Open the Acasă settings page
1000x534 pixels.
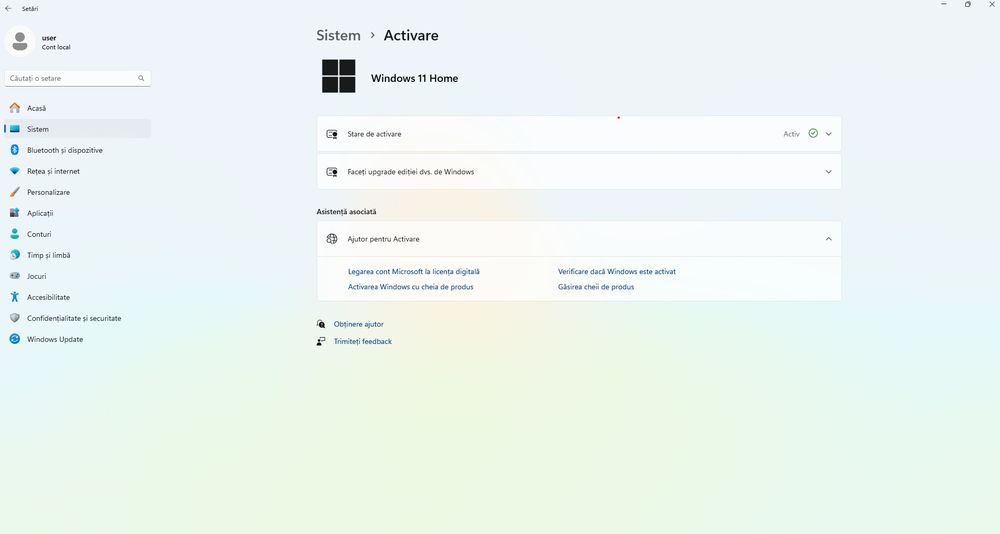(78, 108)
